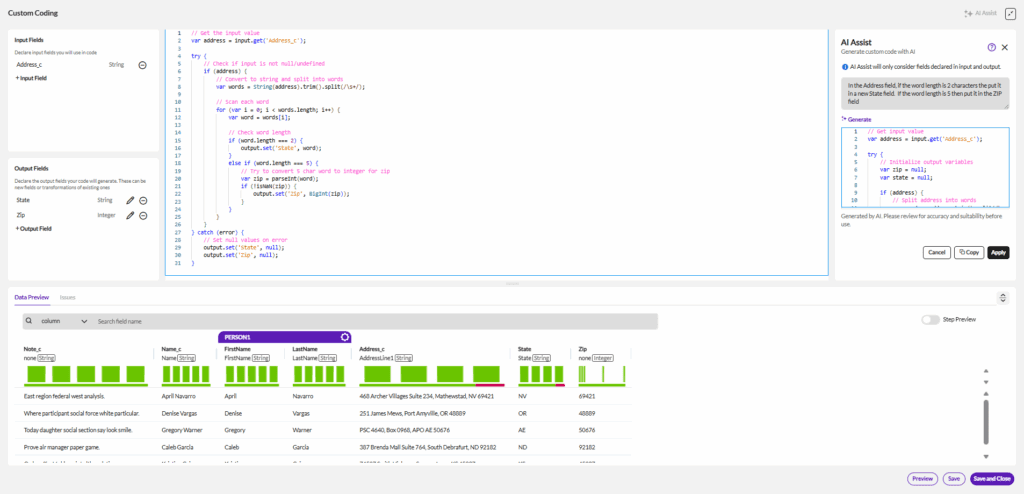Remove the State output field
This screenshot has height=494, width=1024.
[x=143, y=201]
